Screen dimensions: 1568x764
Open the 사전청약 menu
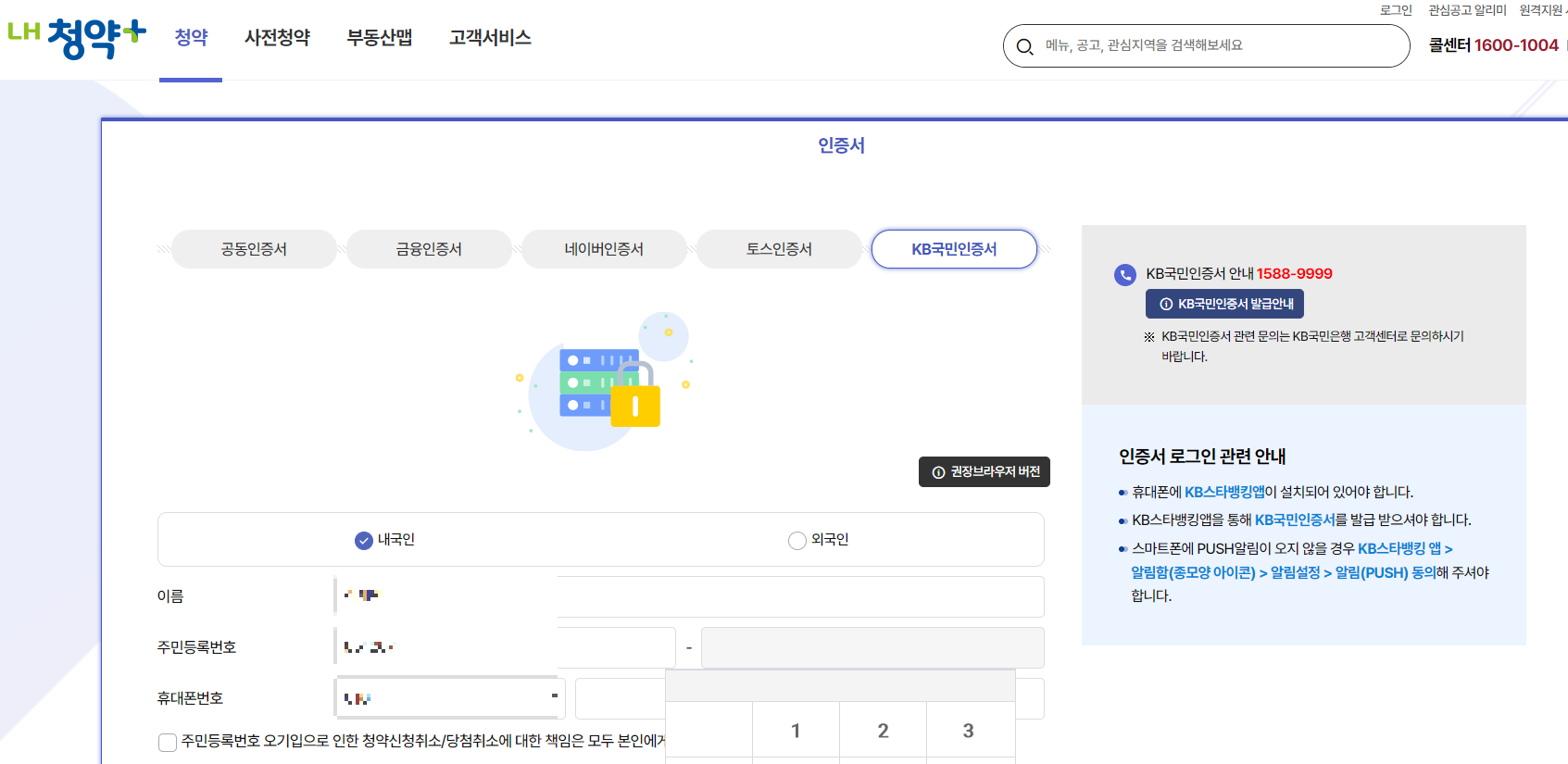point(277,38)
